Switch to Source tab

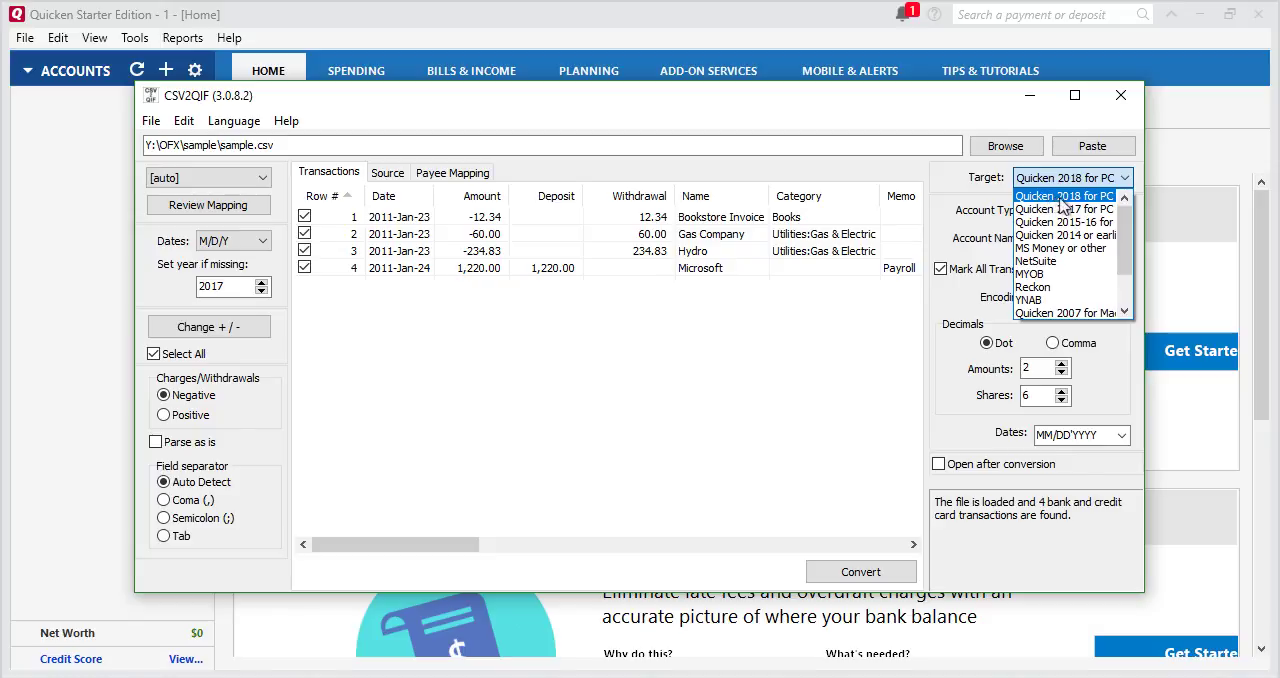pos(387,173)
